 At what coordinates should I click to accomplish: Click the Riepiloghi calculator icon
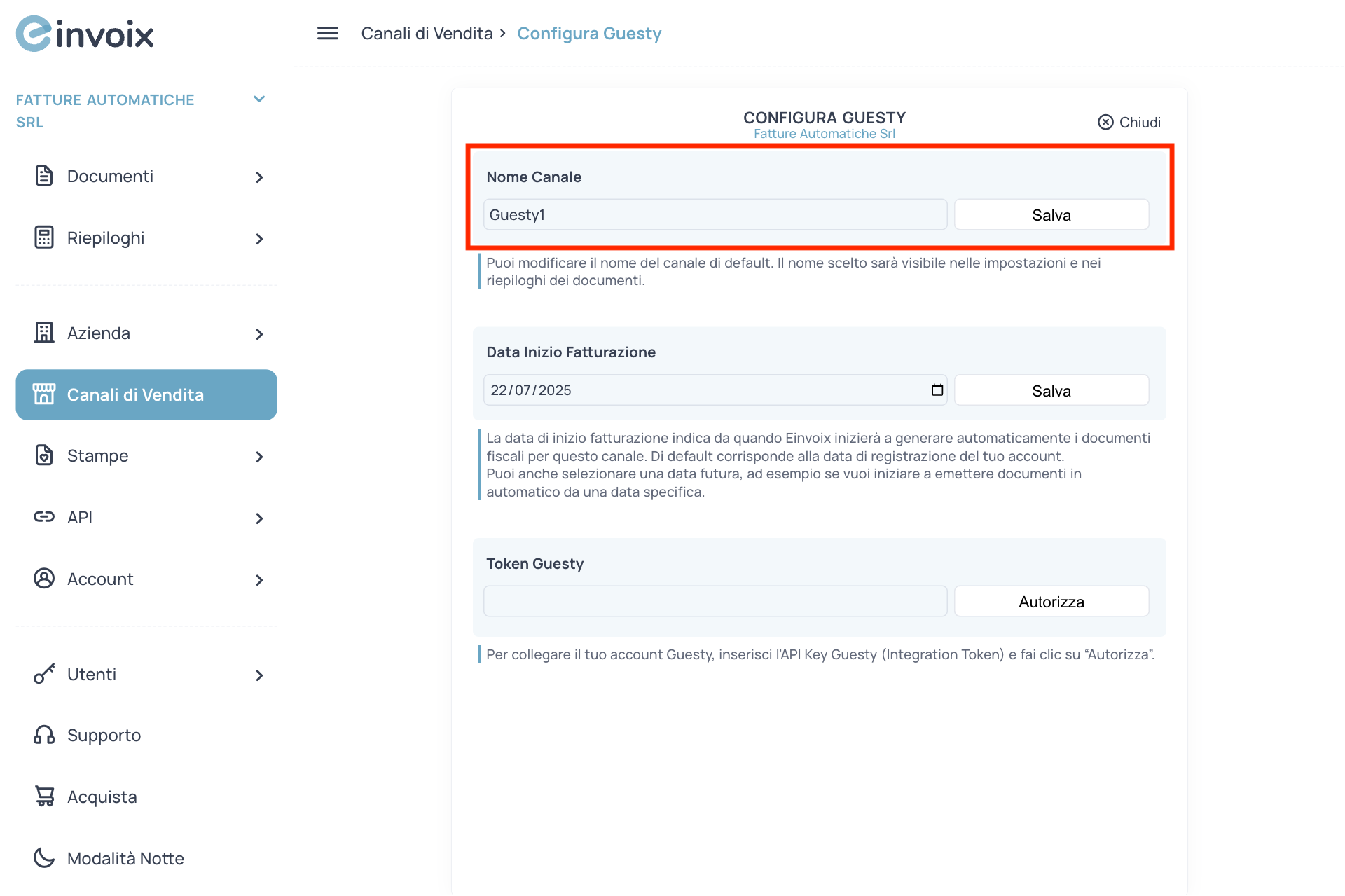pos(44,237)
